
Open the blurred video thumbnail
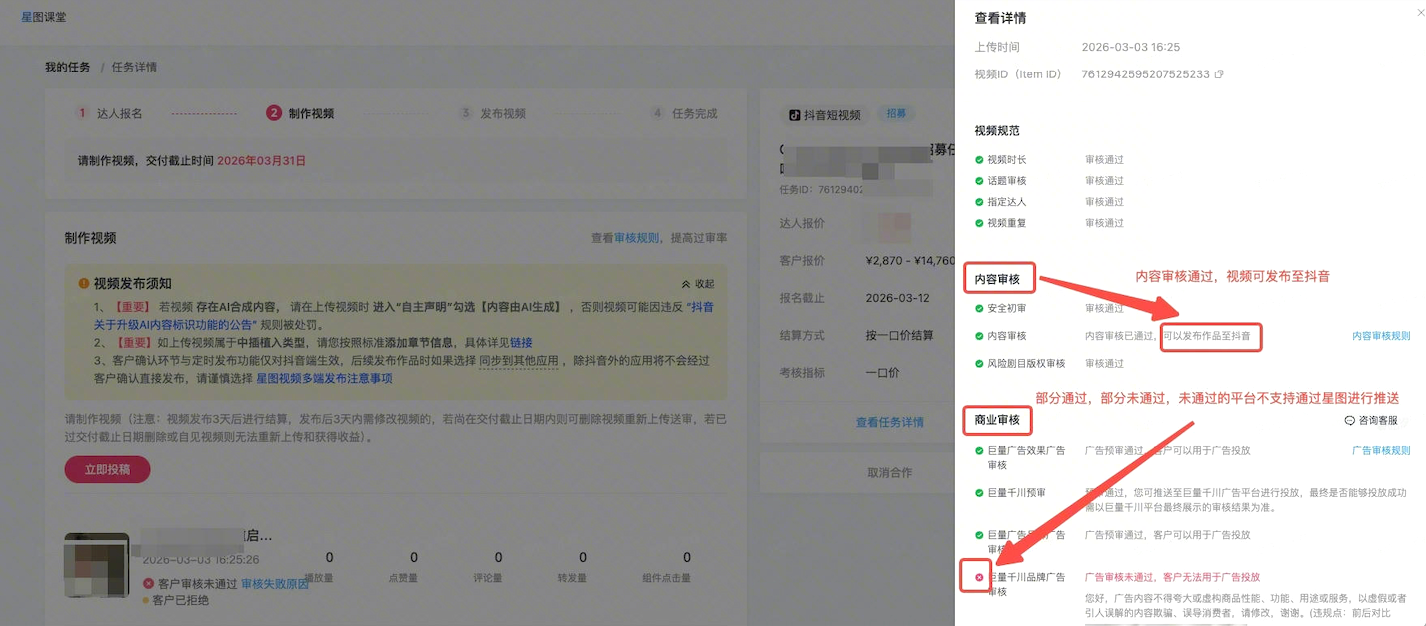tap(96, 568)
